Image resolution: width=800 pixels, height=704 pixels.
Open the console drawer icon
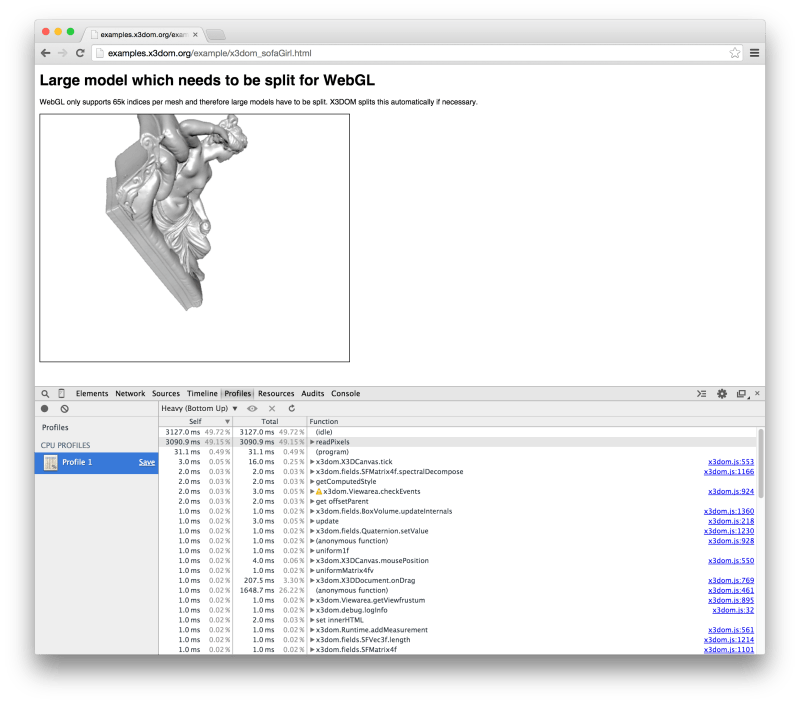[x=702, y=394]
